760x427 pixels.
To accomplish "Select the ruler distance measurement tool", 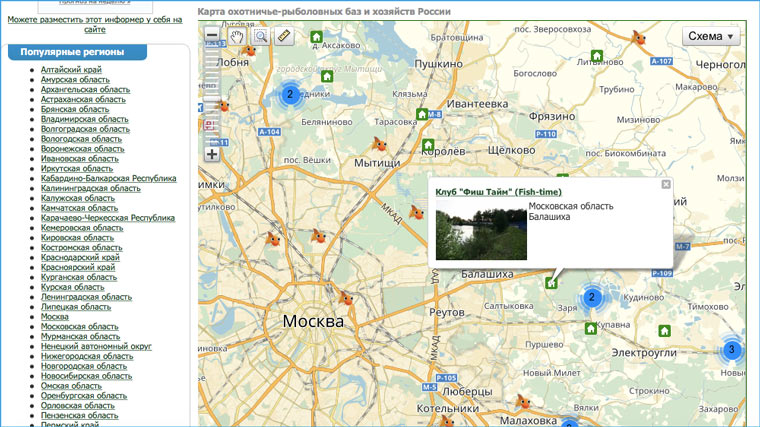I will (284, 36).
